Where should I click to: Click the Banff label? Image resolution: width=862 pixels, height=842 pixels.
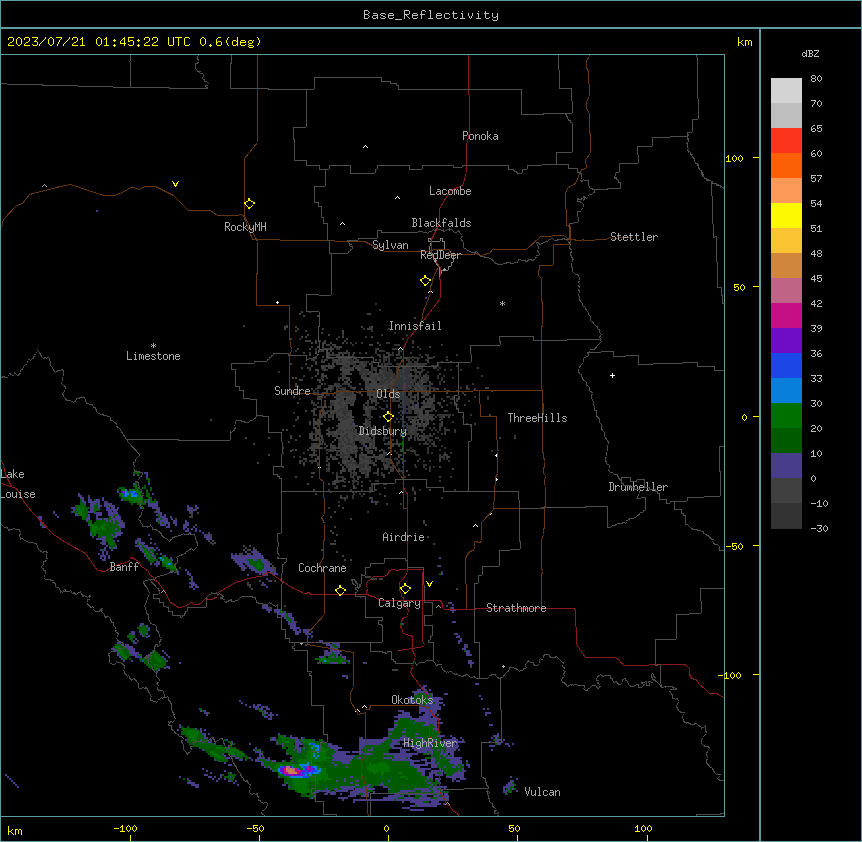point(124,567)
